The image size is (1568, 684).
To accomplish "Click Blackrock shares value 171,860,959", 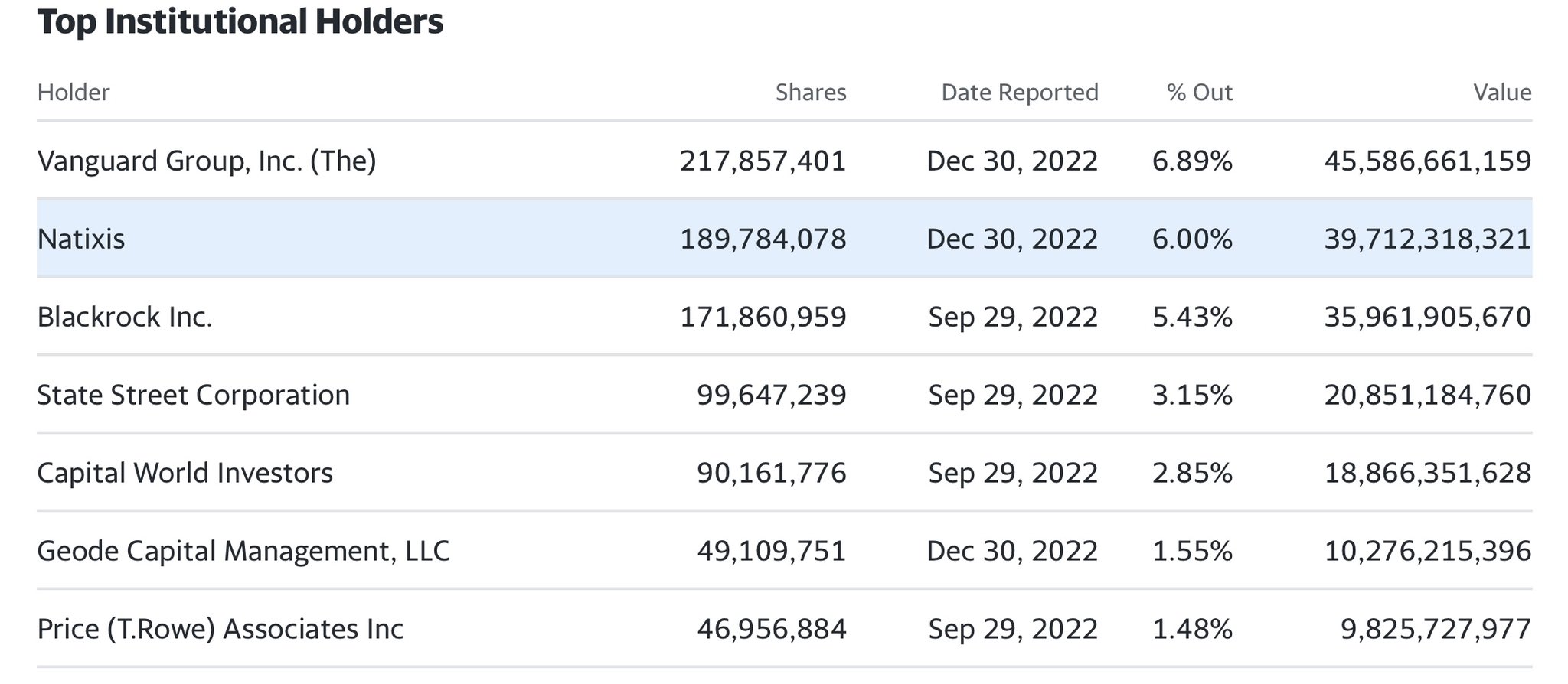I will click(763, 318).
